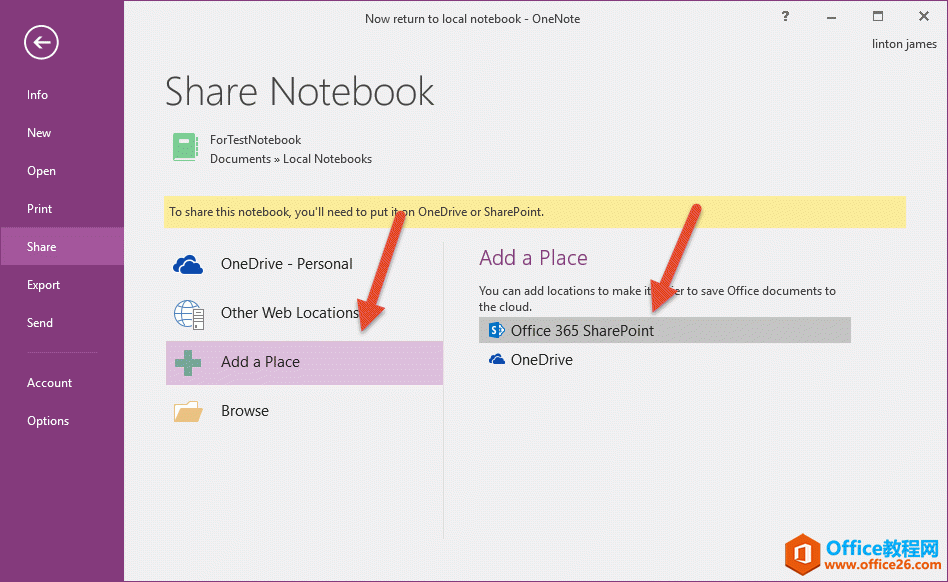Click the OneDrive cloud icon beside Personal
This screenshot has width=948, height=582.
click(188, 265)
